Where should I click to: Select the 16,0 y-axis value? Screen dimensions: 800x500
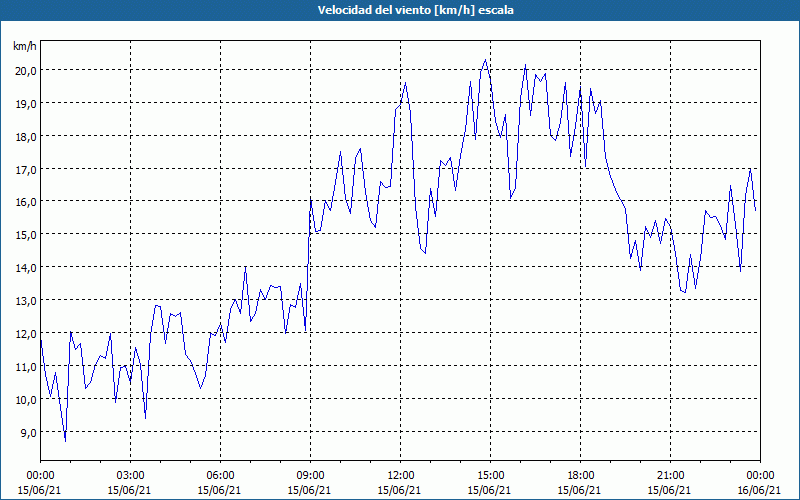(x=27, y=202)
